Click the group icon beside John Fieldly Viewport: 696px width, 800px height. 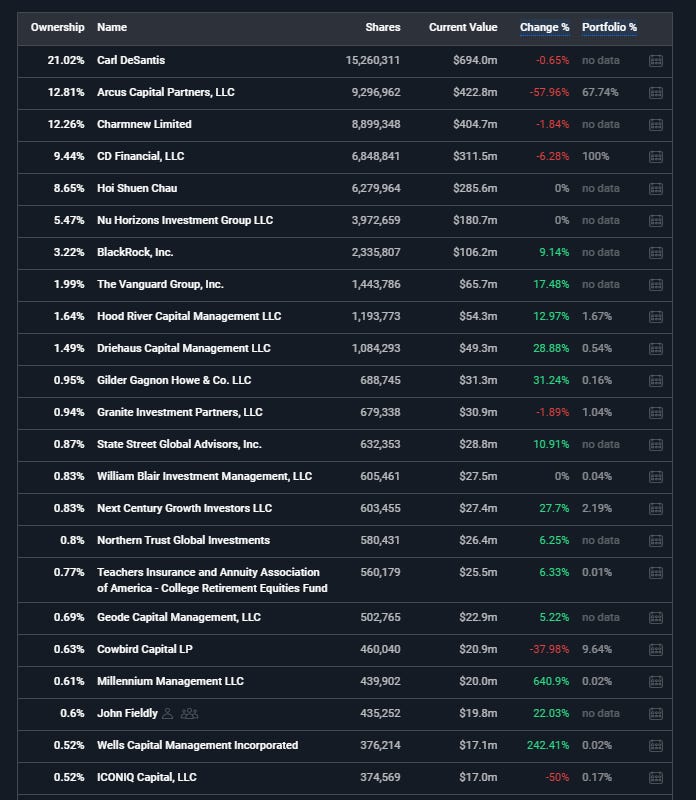(189, 713)
